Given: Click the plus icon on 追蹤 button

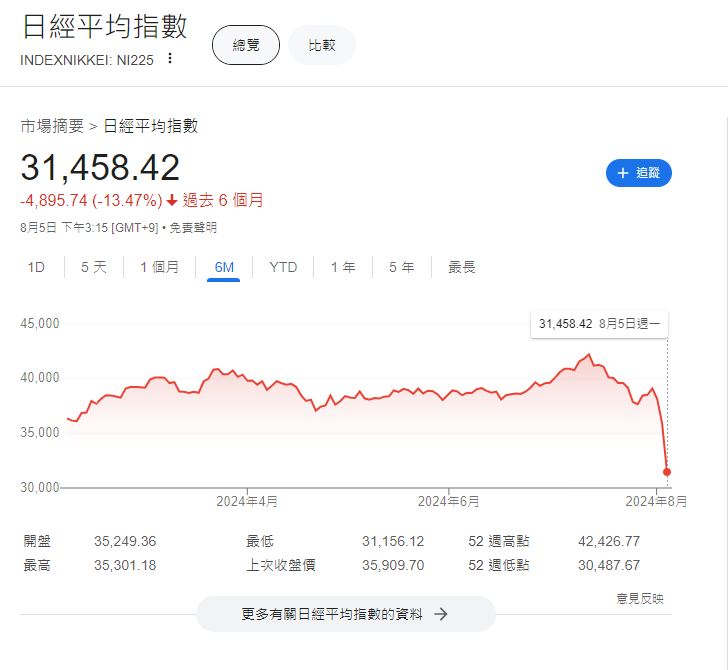Looking at the screenshot, I should (623, 173).
